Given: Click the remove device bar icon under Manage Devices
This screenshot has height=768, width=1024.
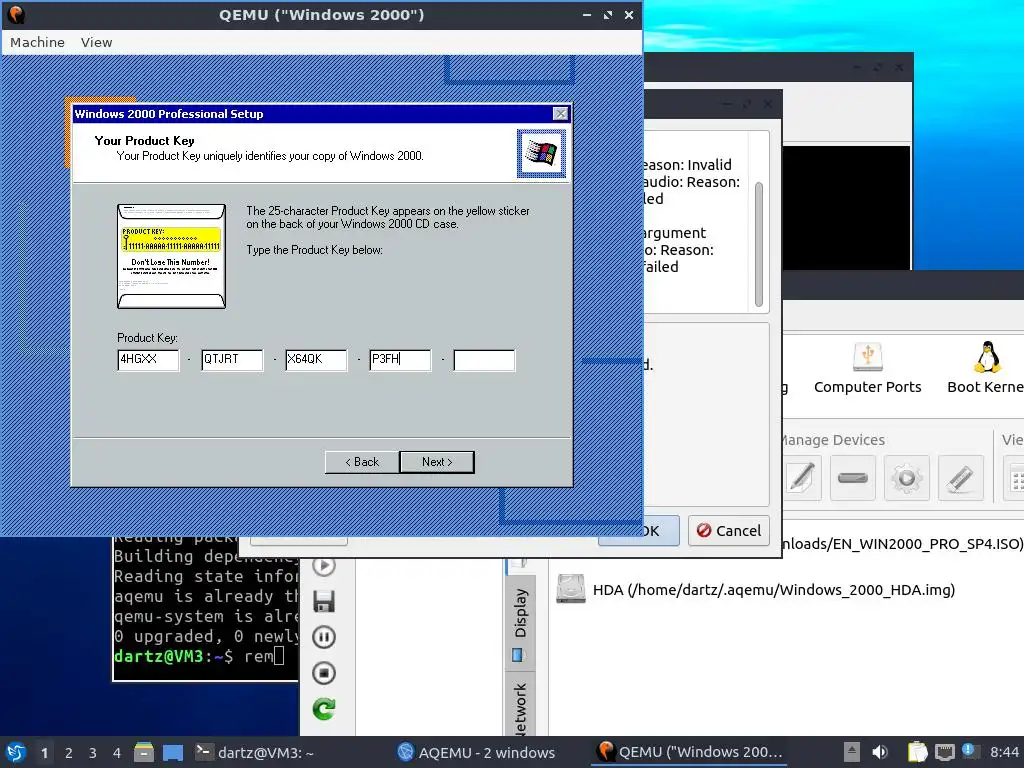Looking at the screenshot, I should (x=853, y=478).
